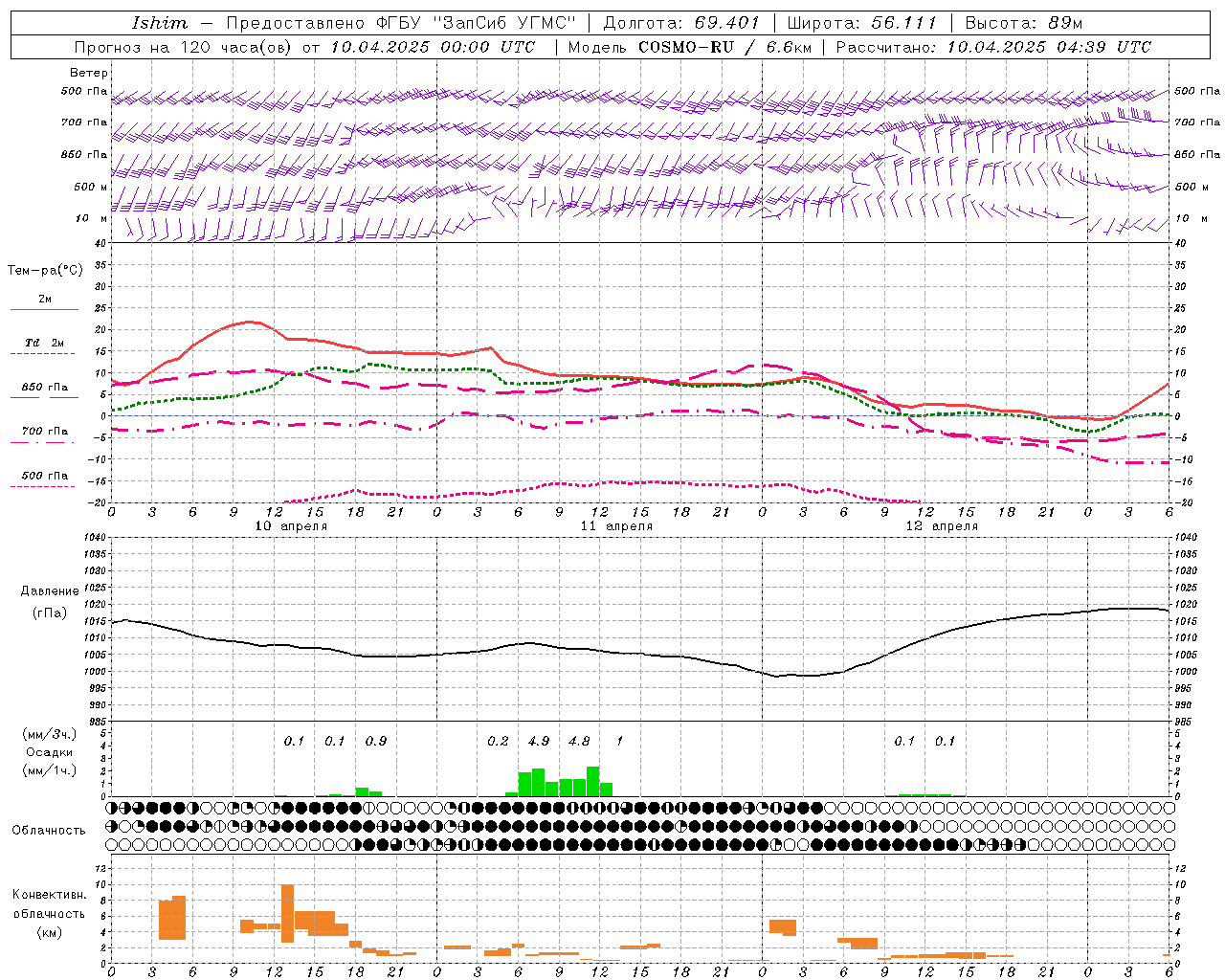Click the "Ветер" wind panel label
Screen dimensions: 1225x980
[89, 73]
